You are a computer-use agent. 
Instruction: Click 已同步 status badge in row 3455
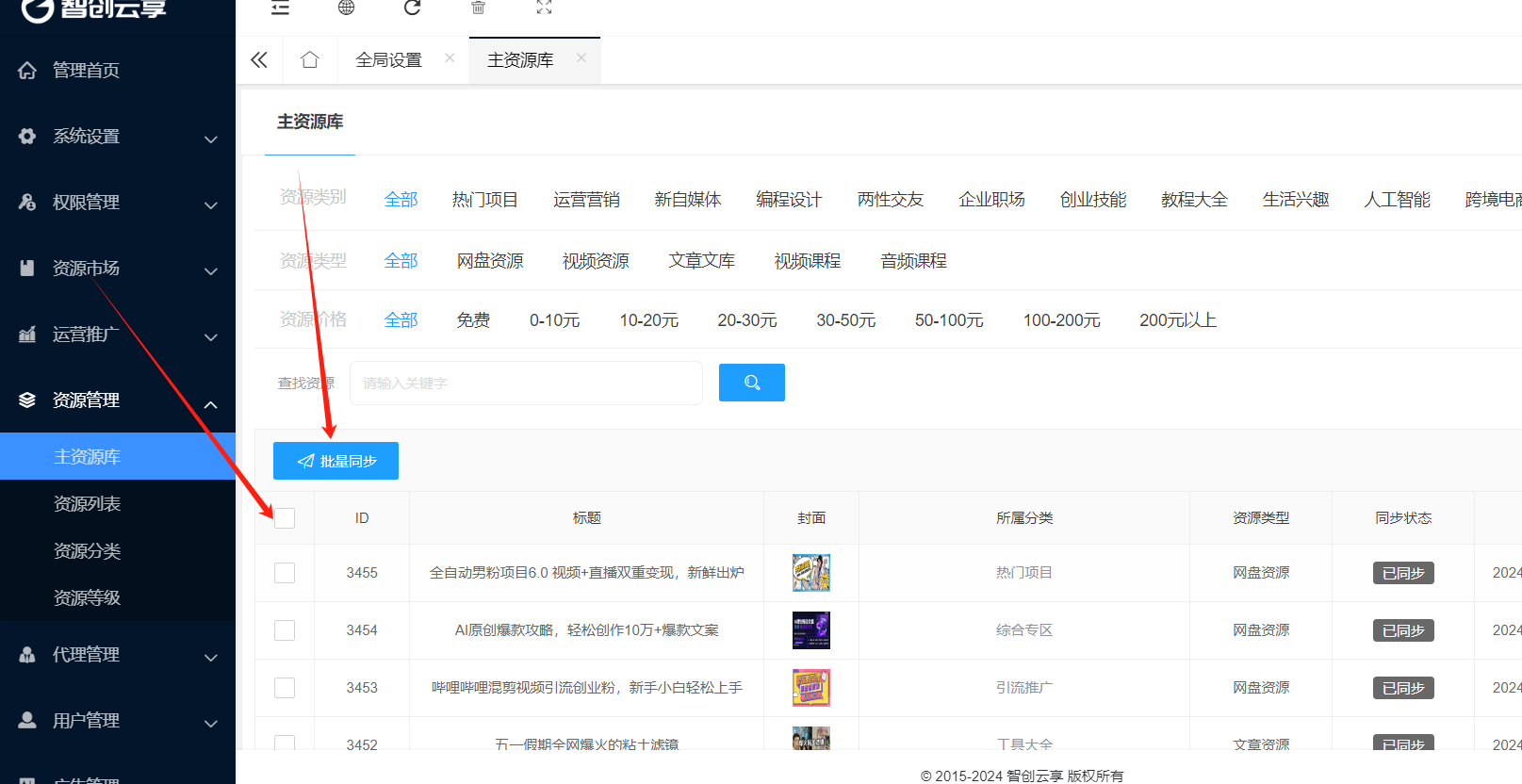pos(1403,573)
